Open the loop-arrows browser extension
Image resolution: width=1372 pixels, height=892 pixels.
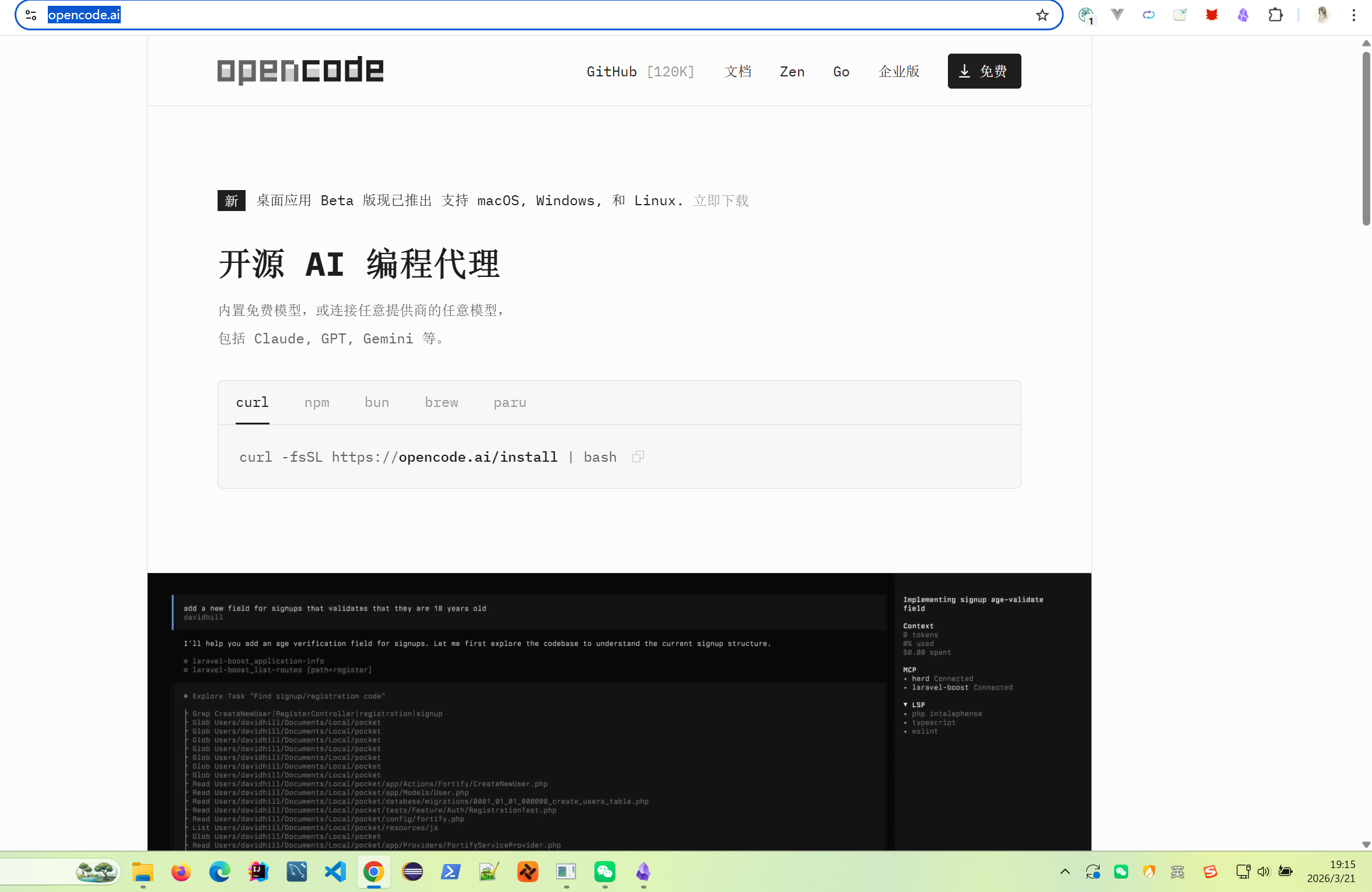[1149, 15]
